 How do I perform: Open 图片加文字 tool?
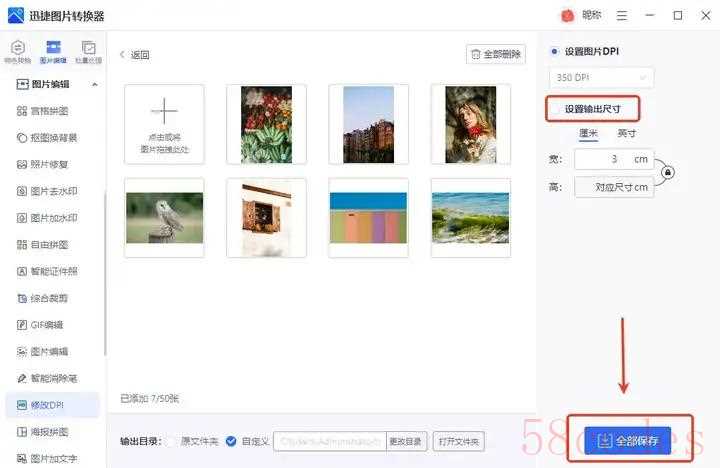coord(47,458)
